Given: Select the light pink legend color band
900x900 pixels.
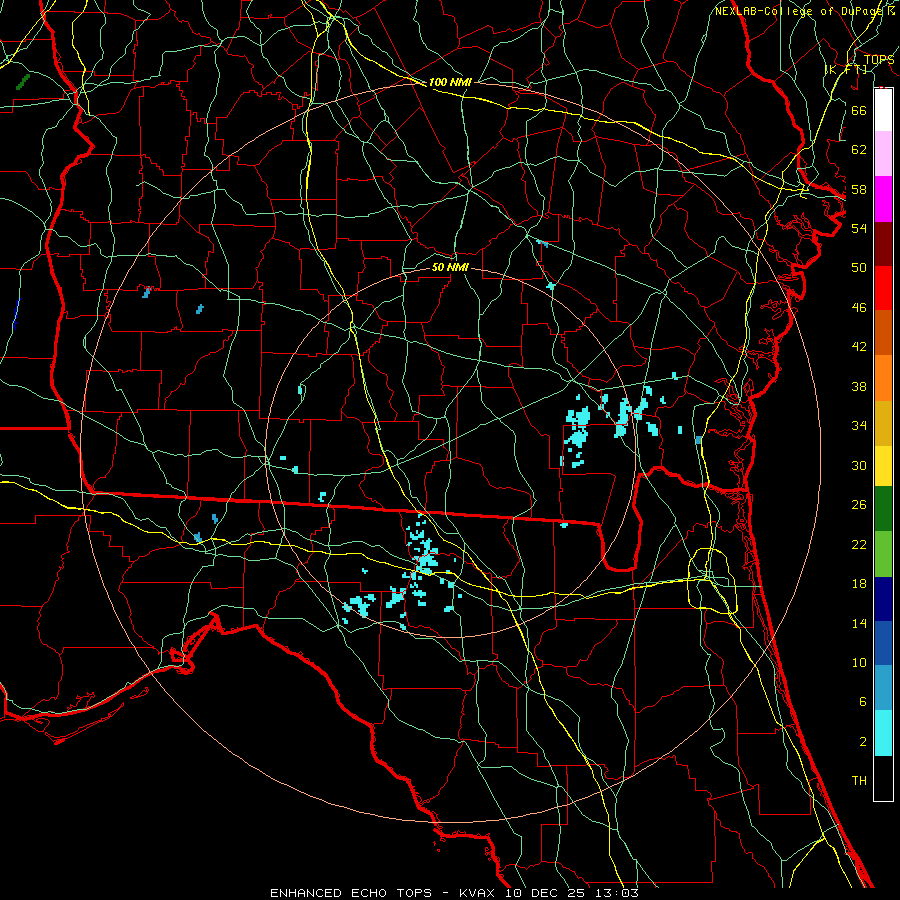Looking at the screenshot, I should [883, 154].
